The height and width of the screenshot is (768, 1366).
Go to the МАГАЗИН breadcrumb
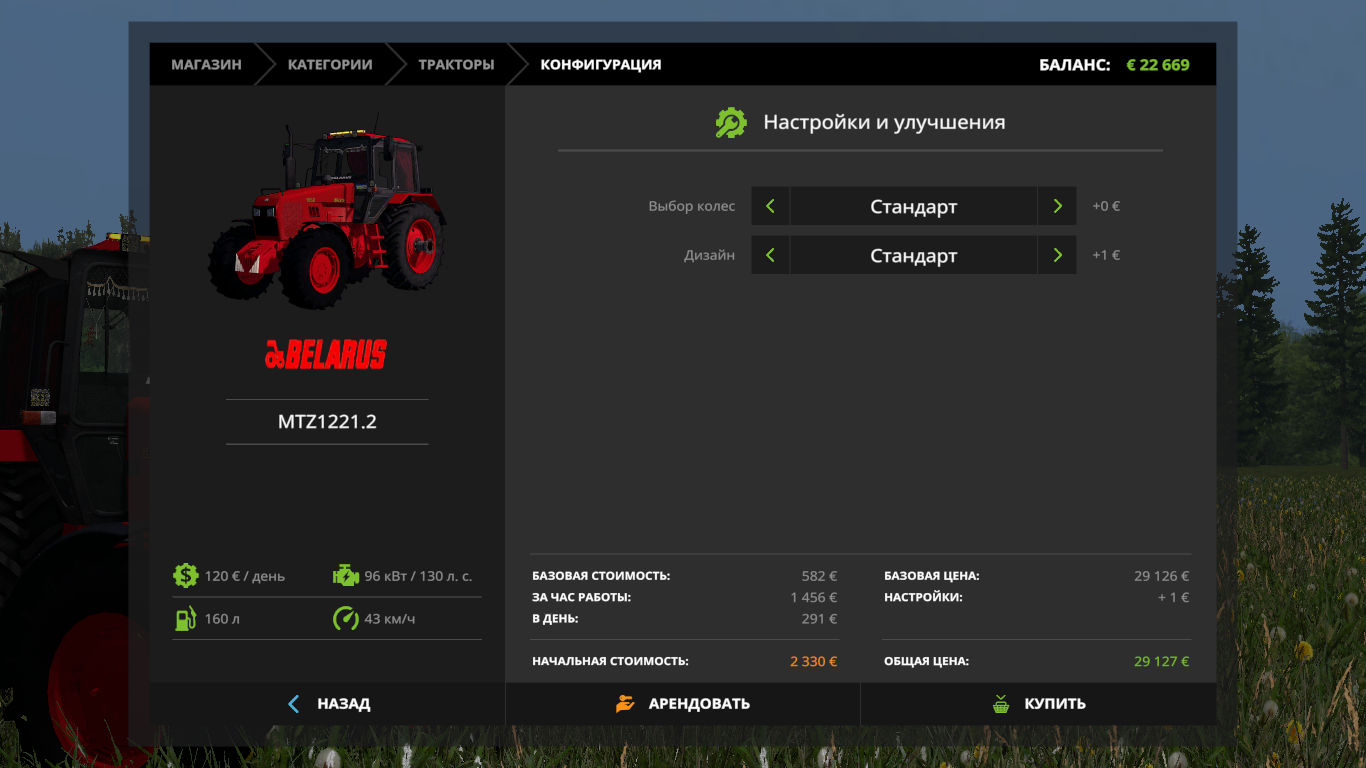[206, 64]
